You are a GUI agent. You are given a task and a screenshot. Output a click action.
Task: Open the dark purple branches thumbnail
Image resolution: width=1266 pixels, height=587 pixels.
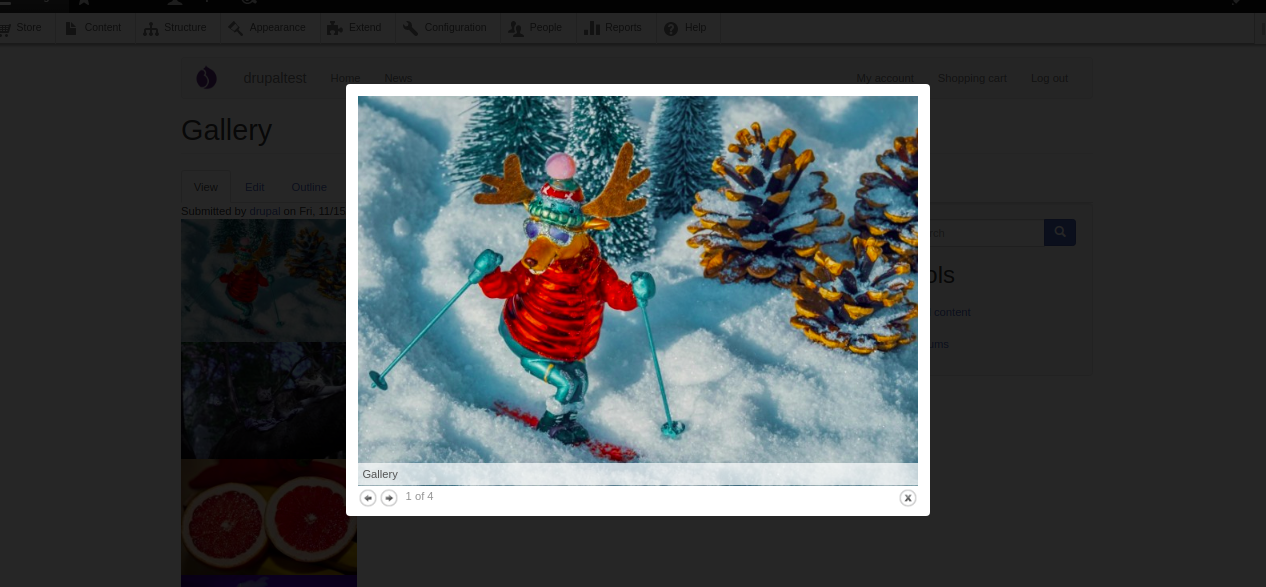pyautogui.click(x=263, y=401)
